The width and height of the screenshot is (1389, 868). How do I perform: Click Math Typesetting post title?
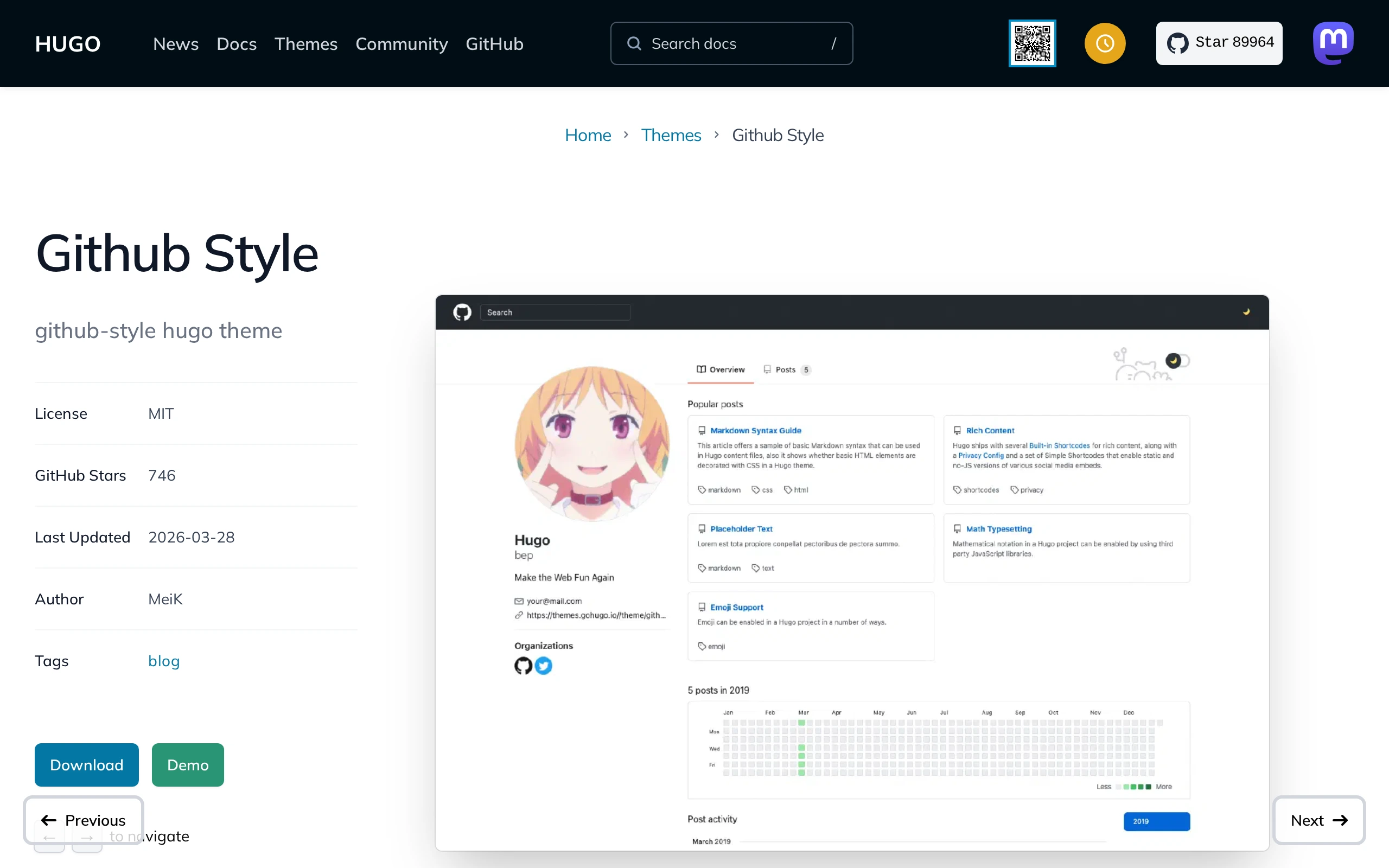pos(998,529)
